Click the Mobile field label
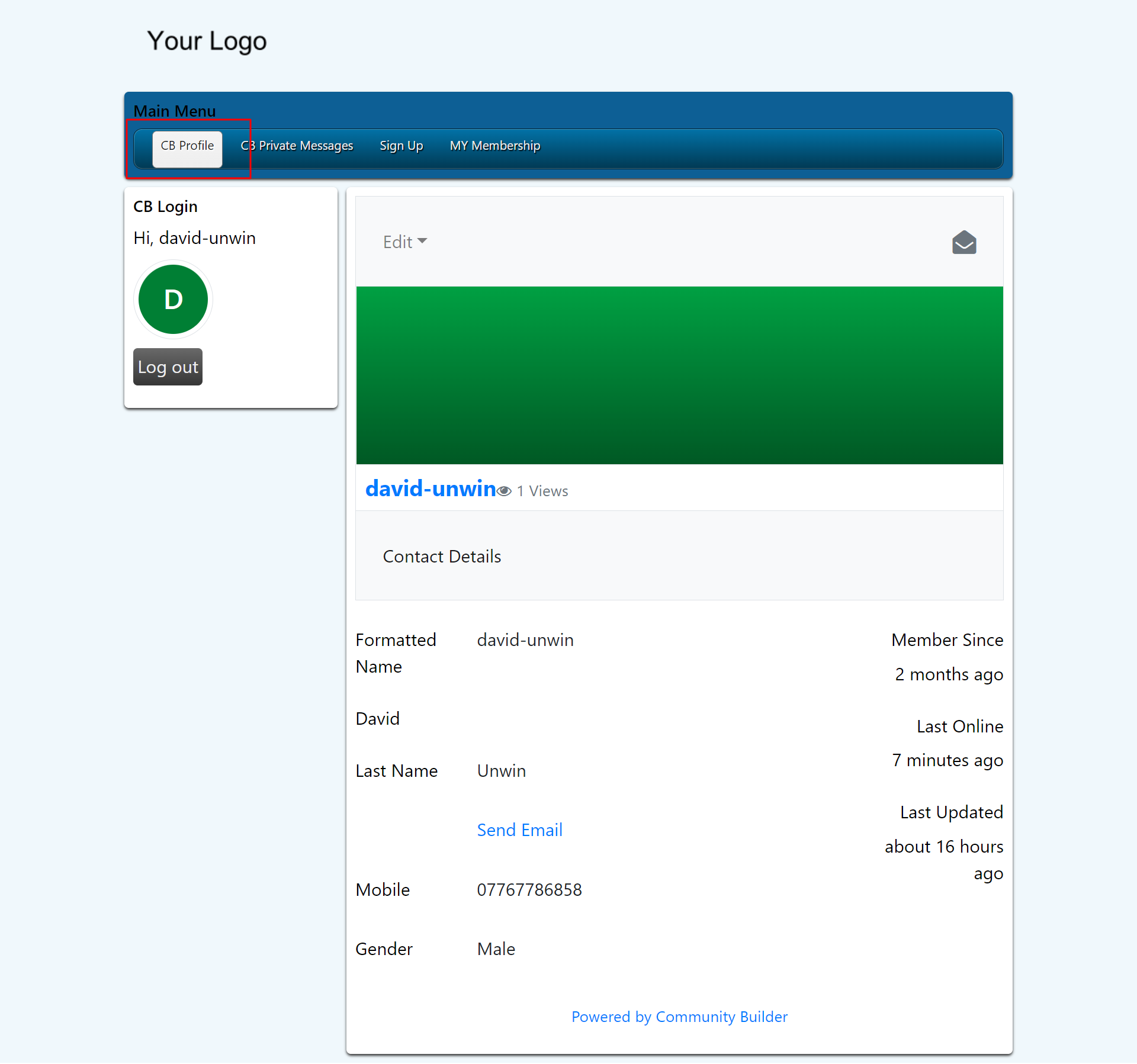Viewport: 1137px width, 1064px height. coord(383,890)
